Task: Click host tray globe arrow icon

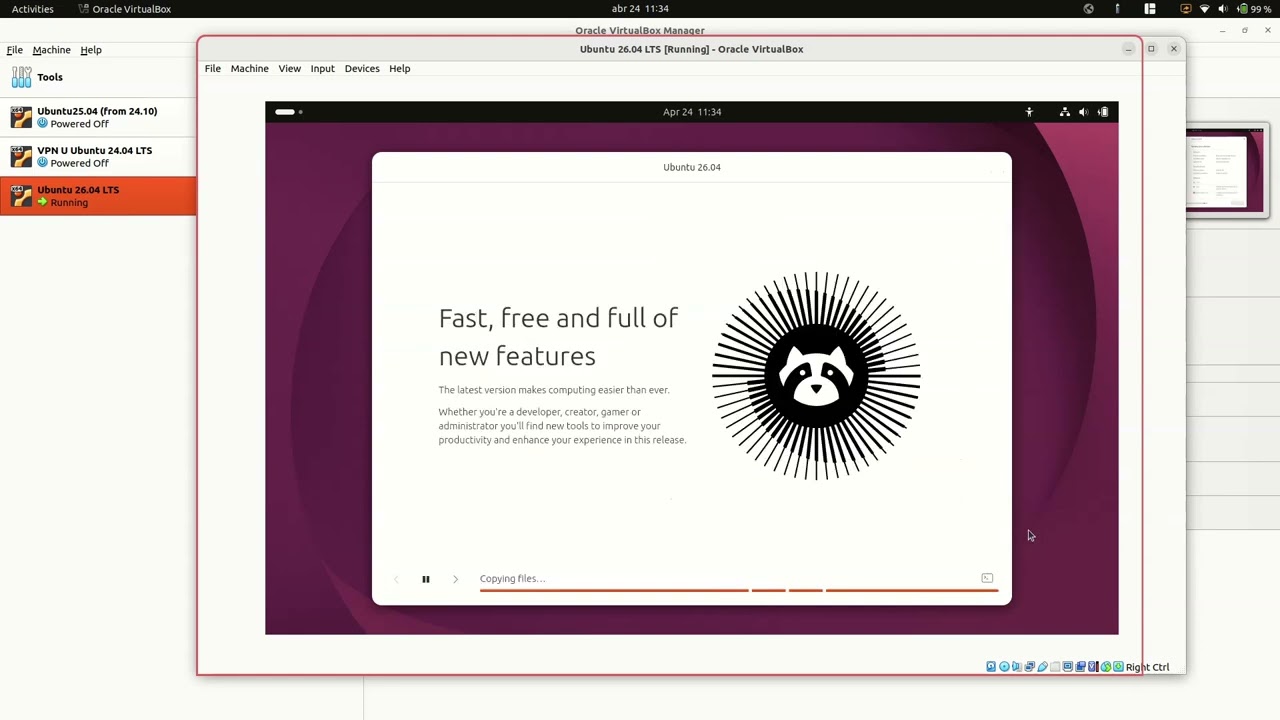Action: point(1089,8)
